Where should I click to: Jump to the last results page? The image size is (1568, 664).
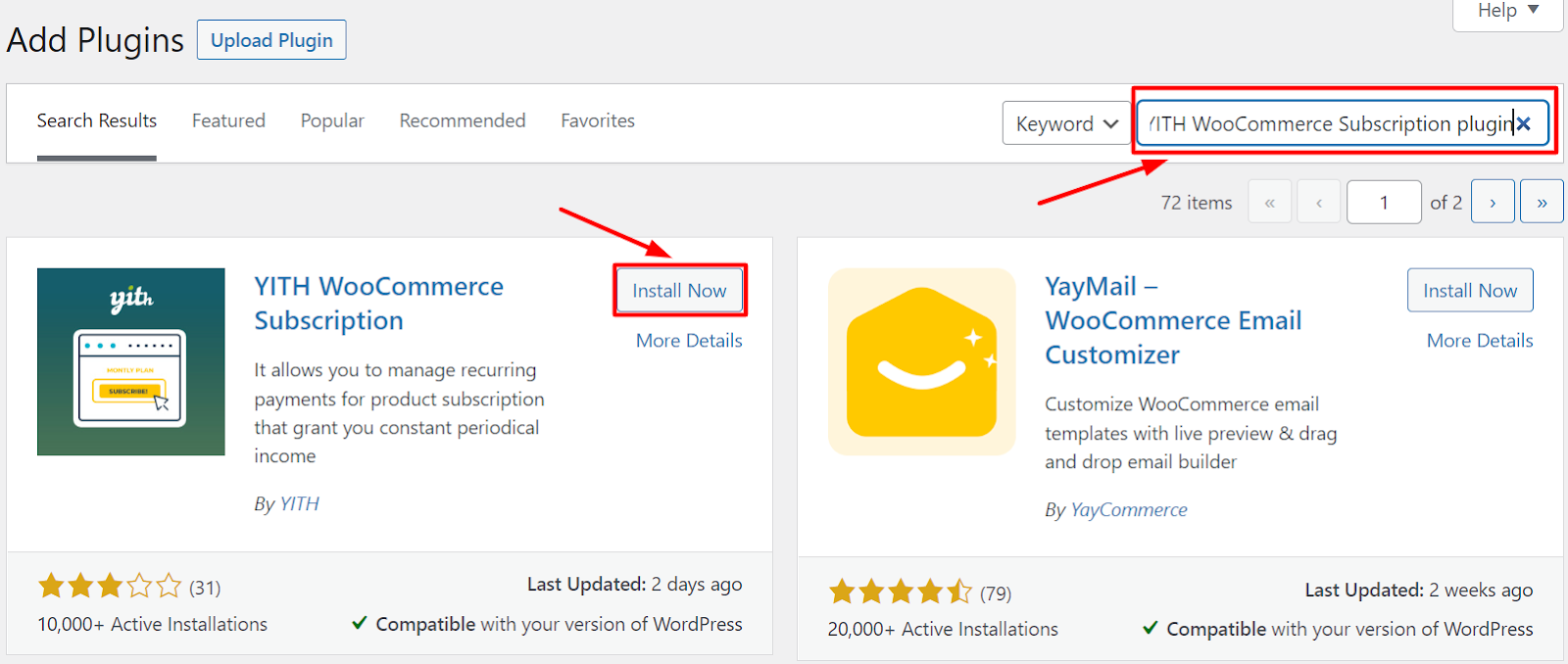tap(1542, 202)
